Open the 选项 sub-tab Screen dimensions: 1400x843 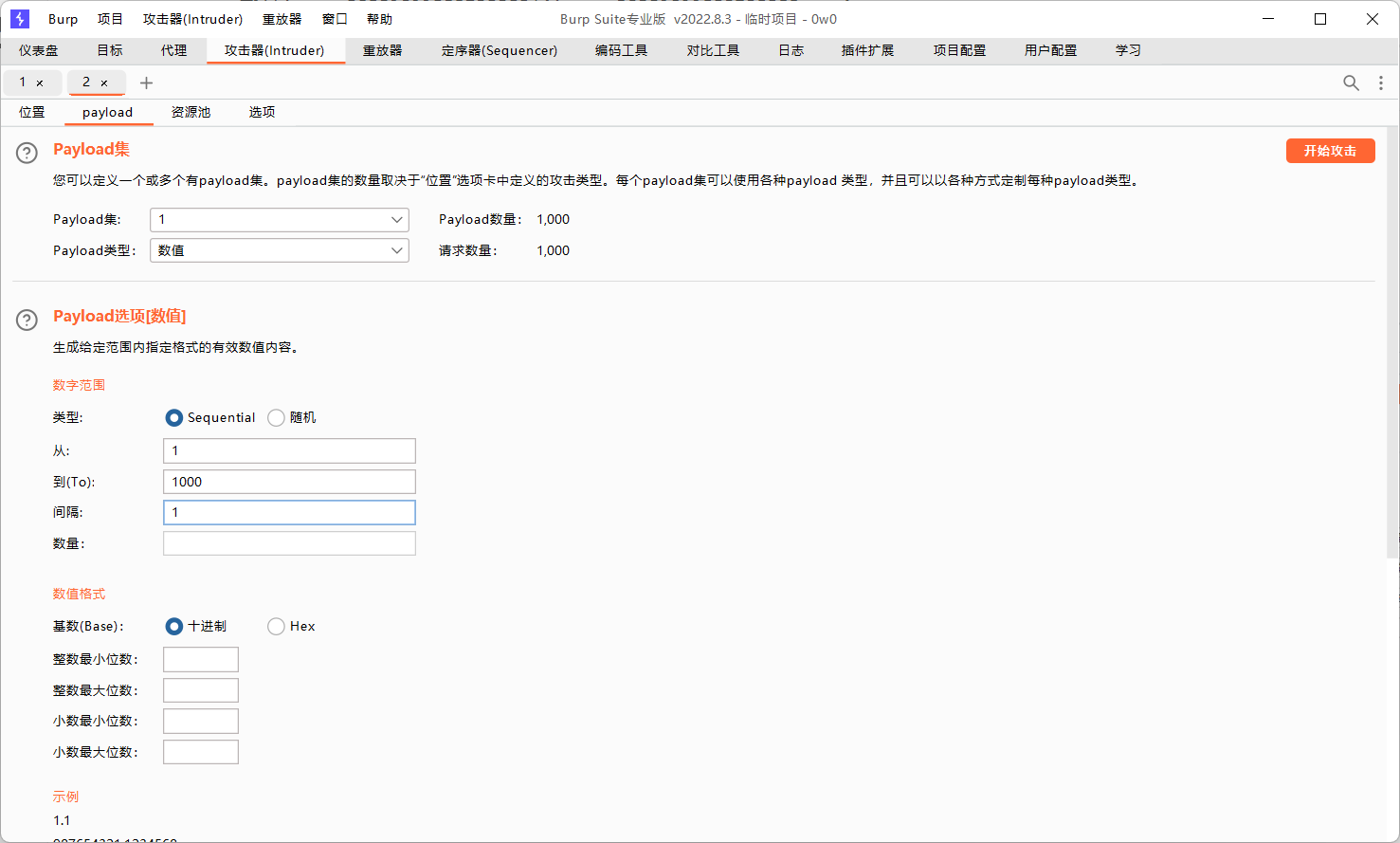tap(262, 112)
